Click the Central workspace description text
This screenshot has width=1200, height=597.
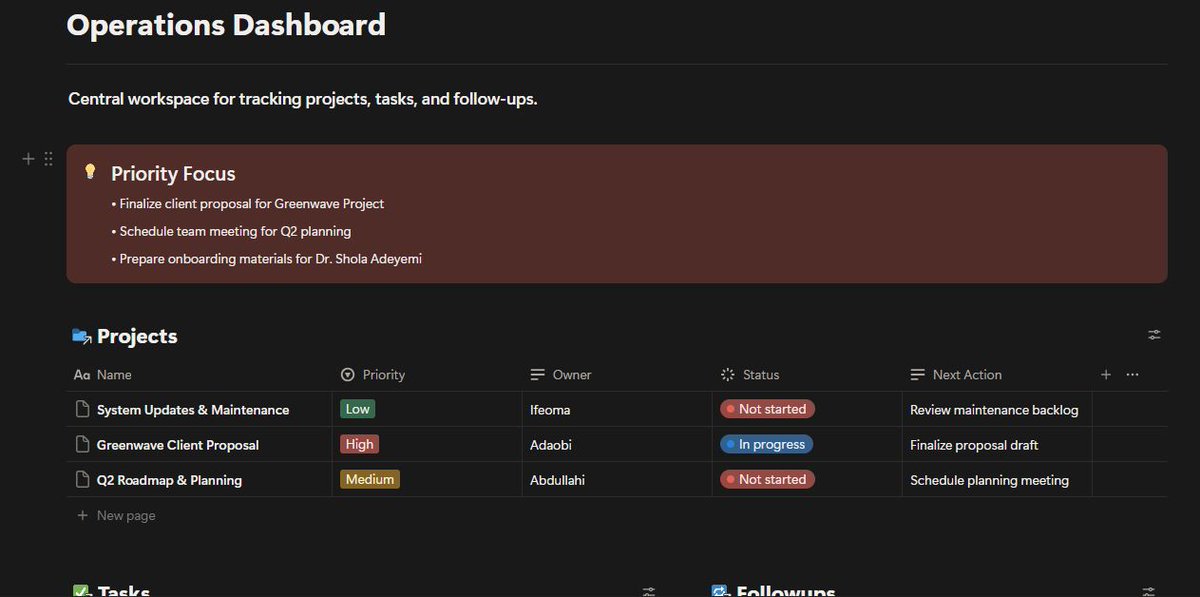click(303, 99)
